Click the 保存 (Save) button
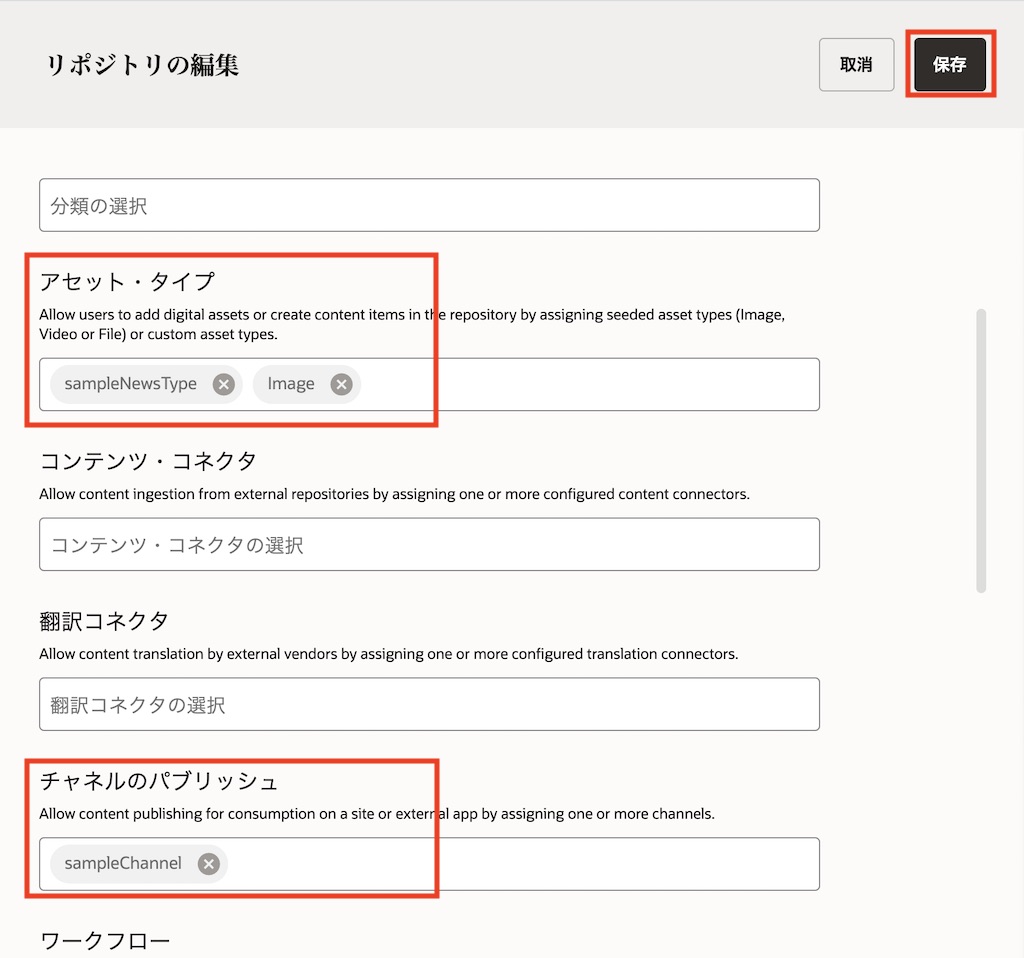1024x958 pixels. pyautogui.click(x=949, y=65)
